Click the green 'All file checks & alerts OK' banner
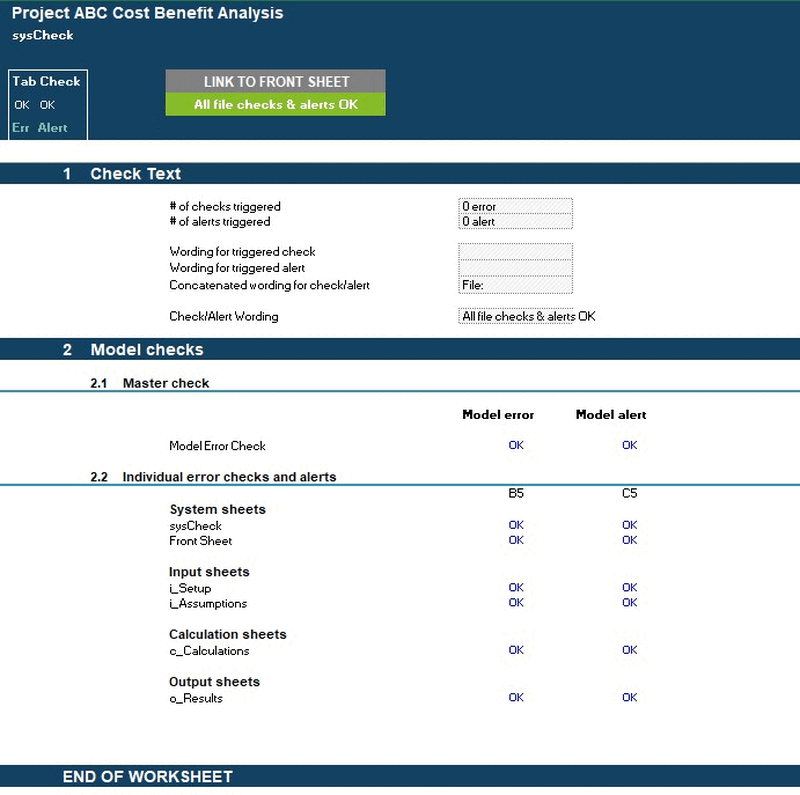The image size is (800, 795). [x=275, y=104]
